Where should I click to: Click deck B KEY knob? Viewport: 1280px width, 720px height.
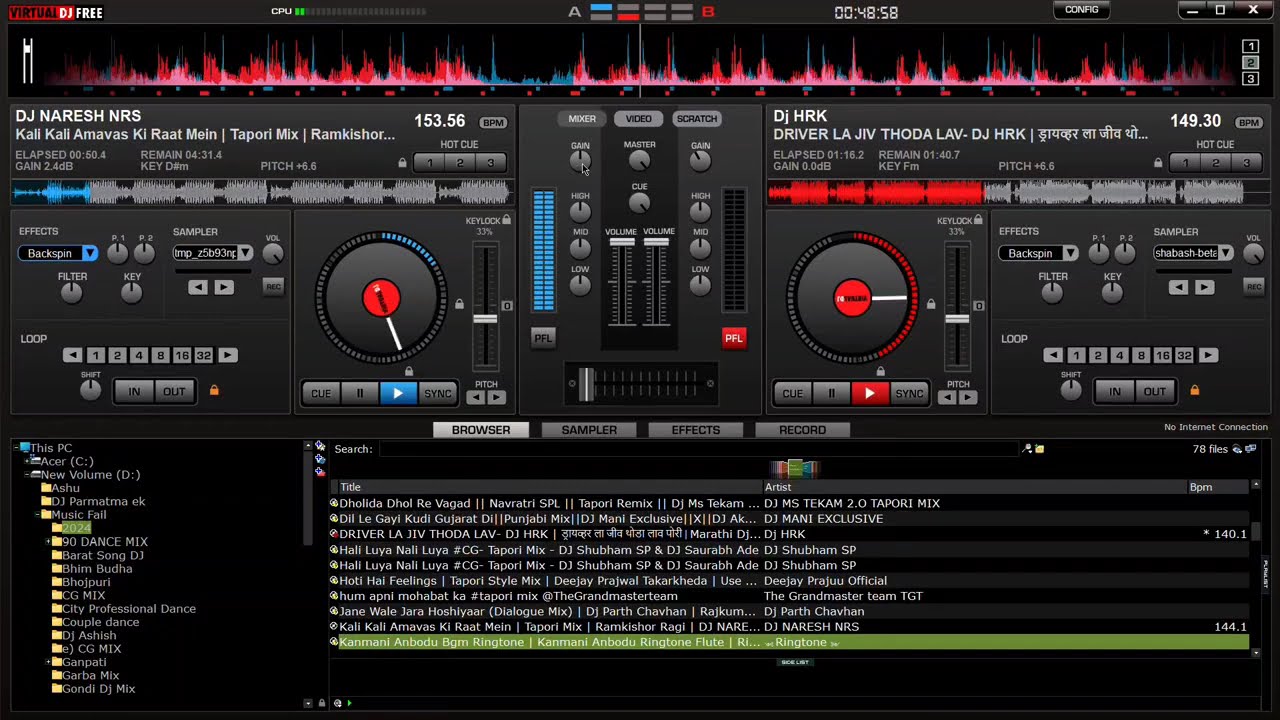coord(1112,292)
